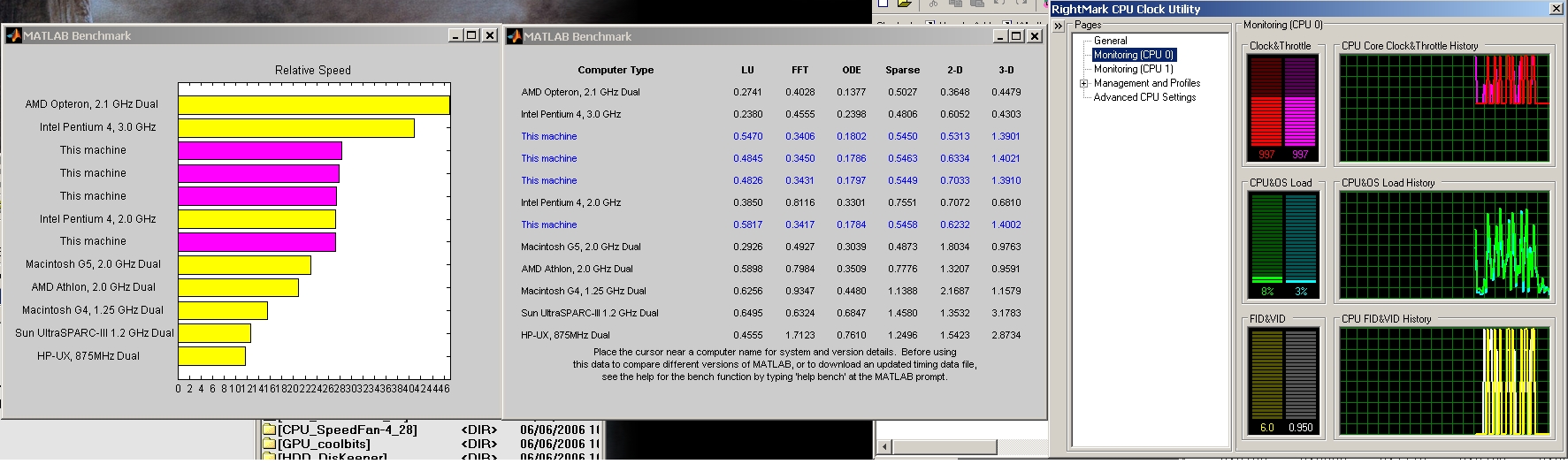Viewport: 1568px width, 464px height.
Task: Click the Relative Speed chart title
Action: tap(313, 71)
